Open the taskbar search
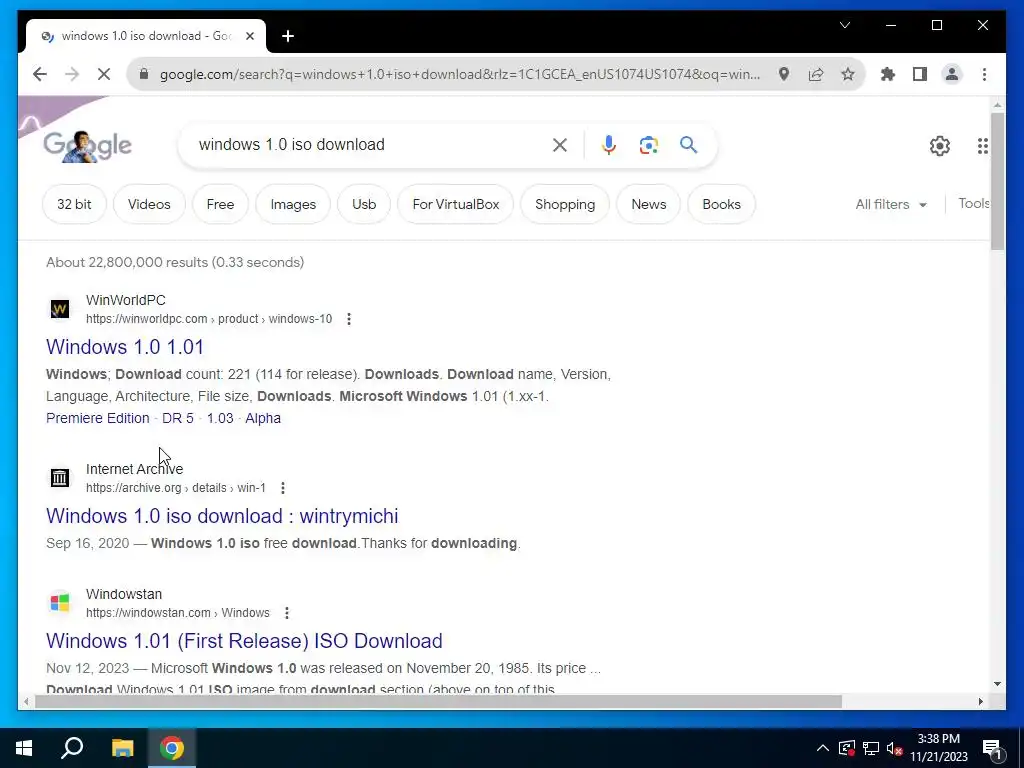 72,748
